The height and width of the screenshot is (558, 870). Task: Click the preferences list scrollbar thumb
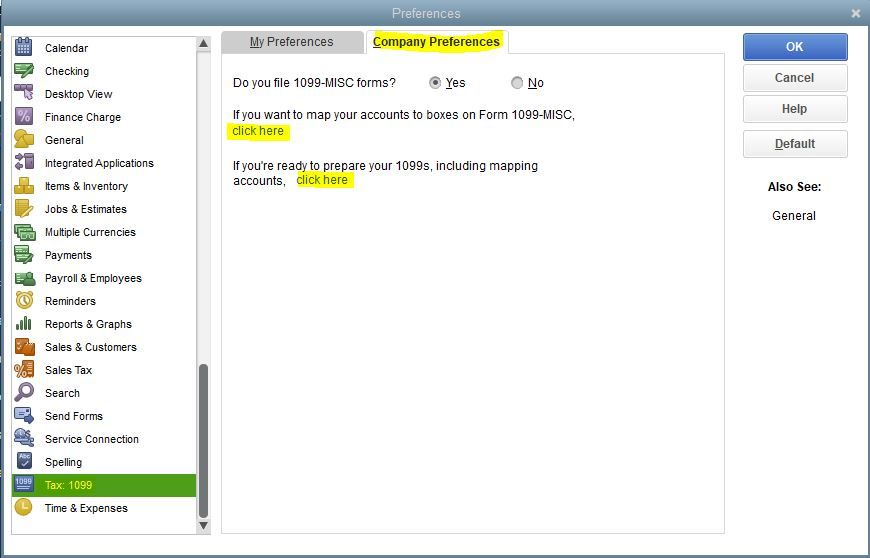click(x=204, y=441)
